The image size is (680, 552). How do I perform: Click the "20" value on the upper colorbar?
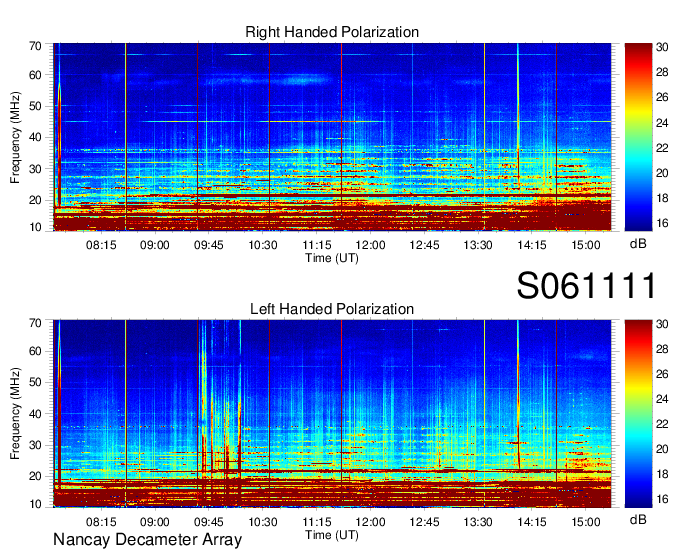click(x=662, y=173)
